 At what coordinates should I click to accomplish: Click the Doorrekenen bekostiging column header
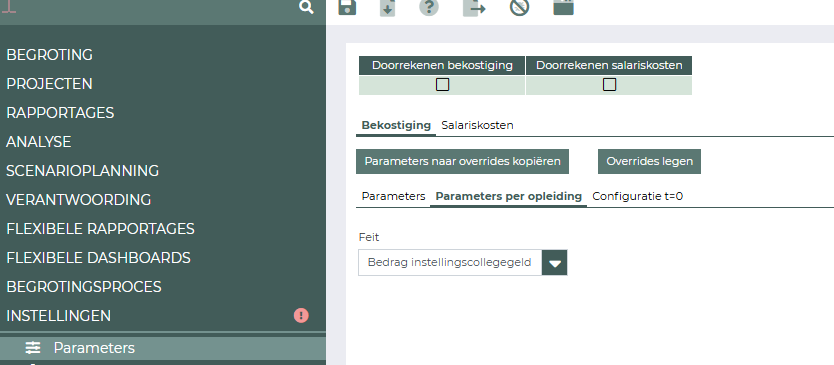pos(443,65)
